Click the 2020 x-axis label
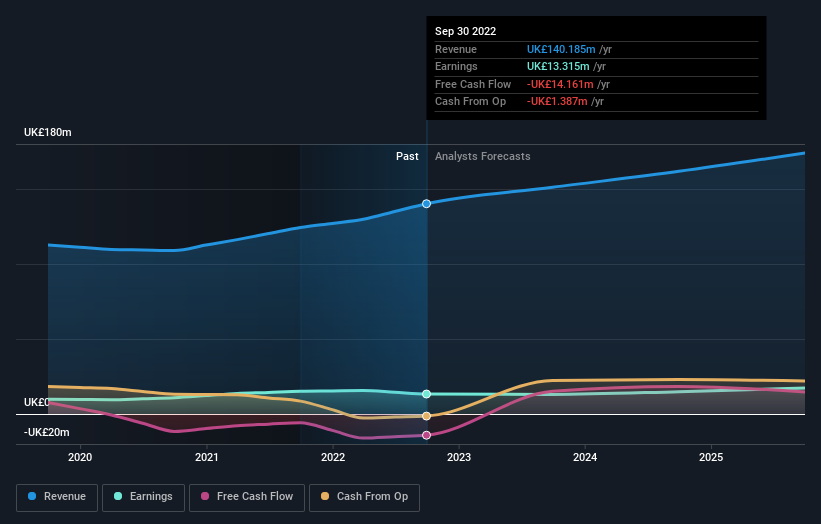The height and width of the screenshot is (524, 821). pyautogui.click(x=80, y=458)
